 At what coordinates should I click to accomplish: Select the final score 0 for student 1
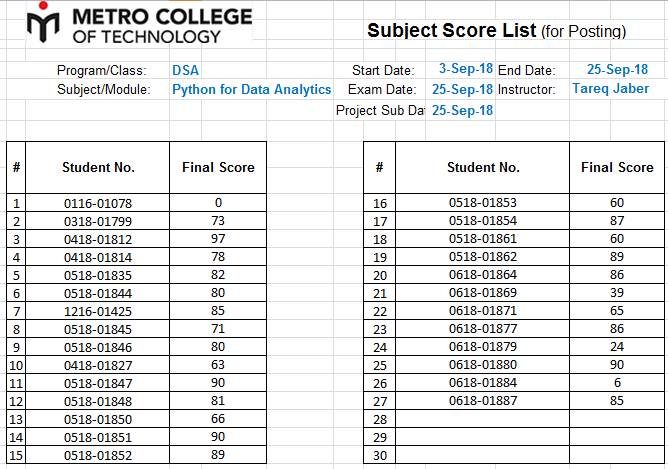coord(218,203)
